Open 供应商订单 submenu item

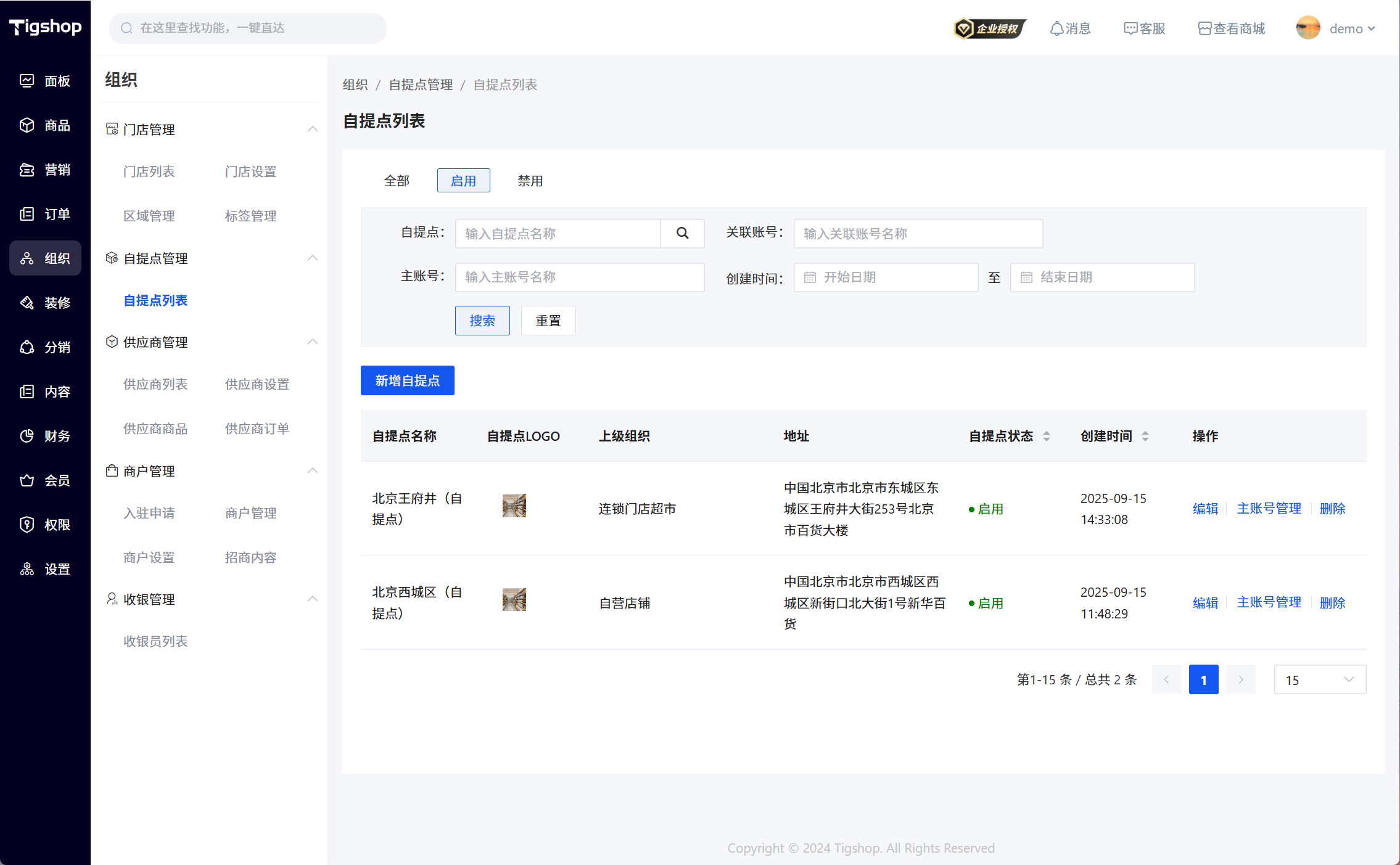(x=257, y=428)
